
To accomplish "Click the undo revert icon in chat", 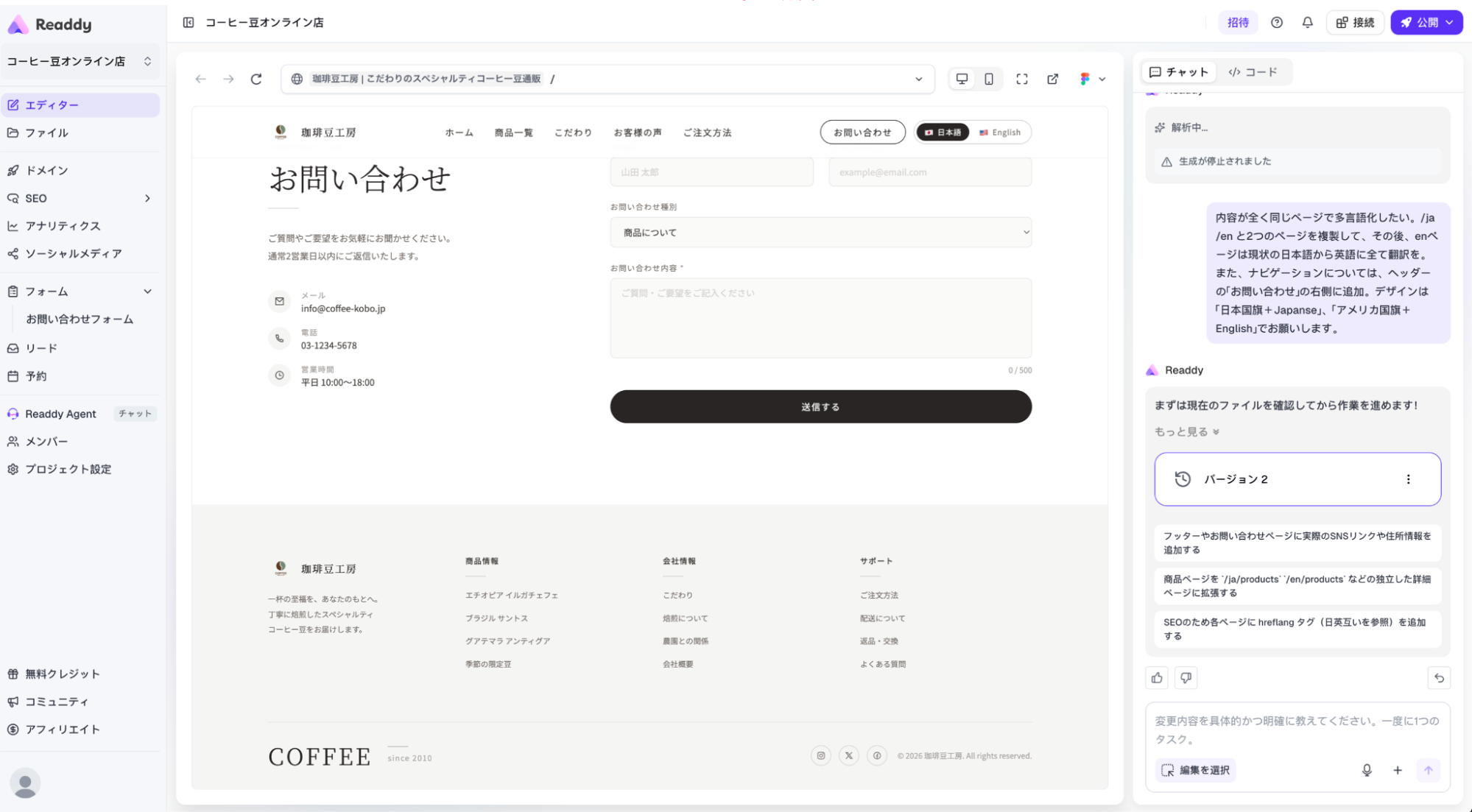I will pos(1439,678).
